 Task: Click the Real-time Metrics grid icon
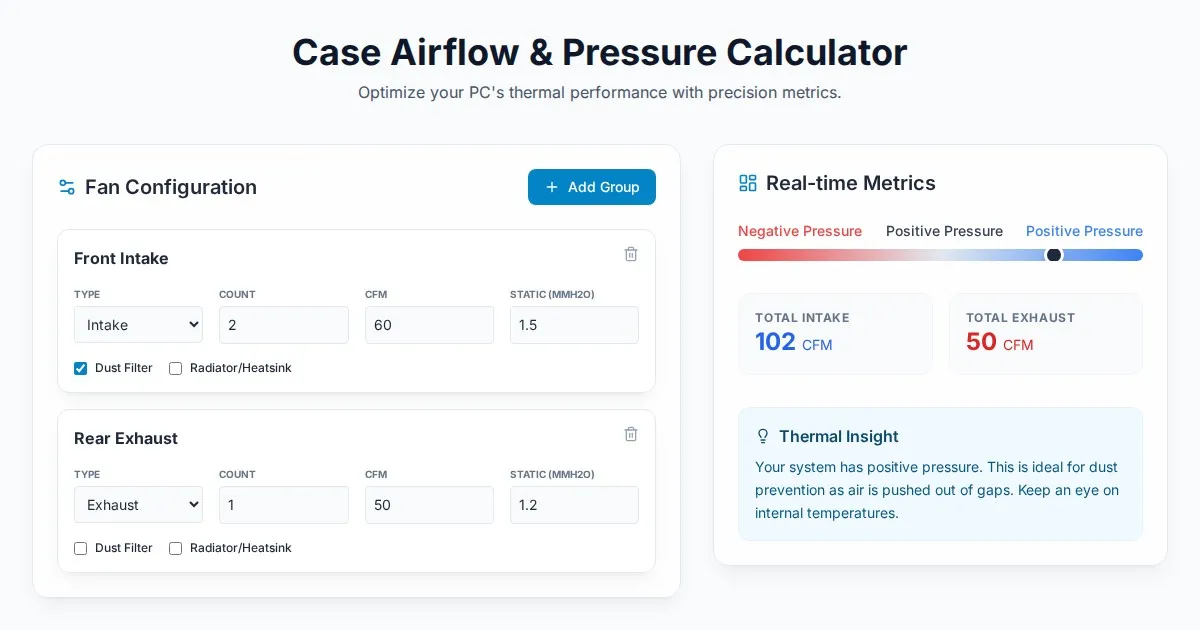(x=748, y=183)
